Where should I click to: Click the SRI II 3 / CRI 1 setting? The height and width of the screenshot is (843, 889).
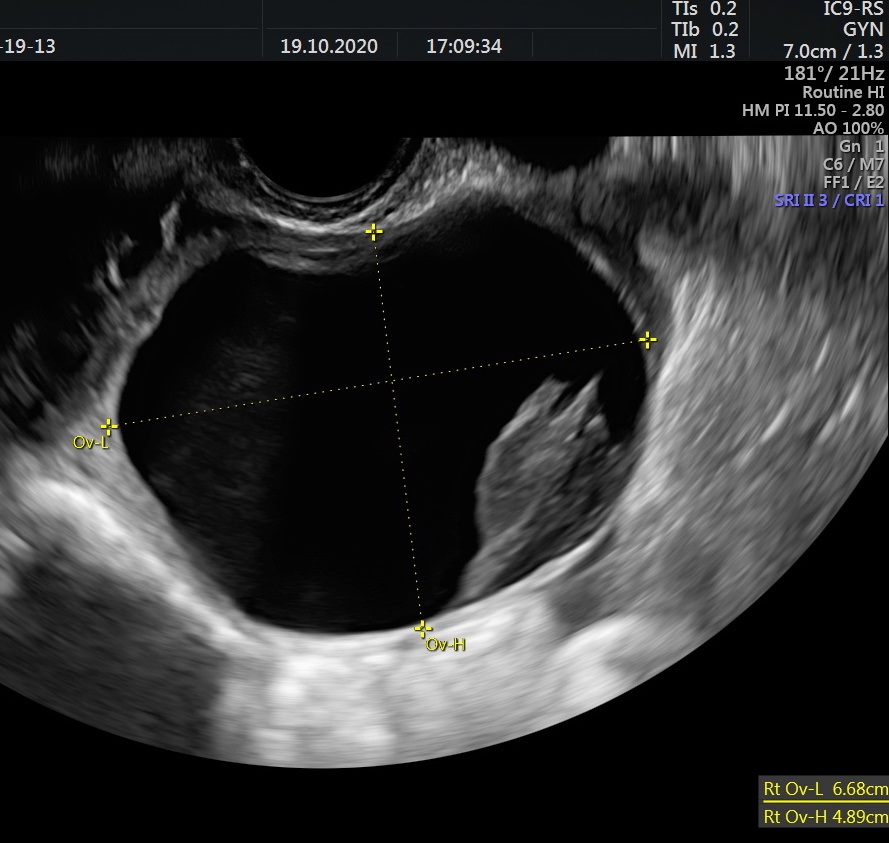click(x=829, y=200)
